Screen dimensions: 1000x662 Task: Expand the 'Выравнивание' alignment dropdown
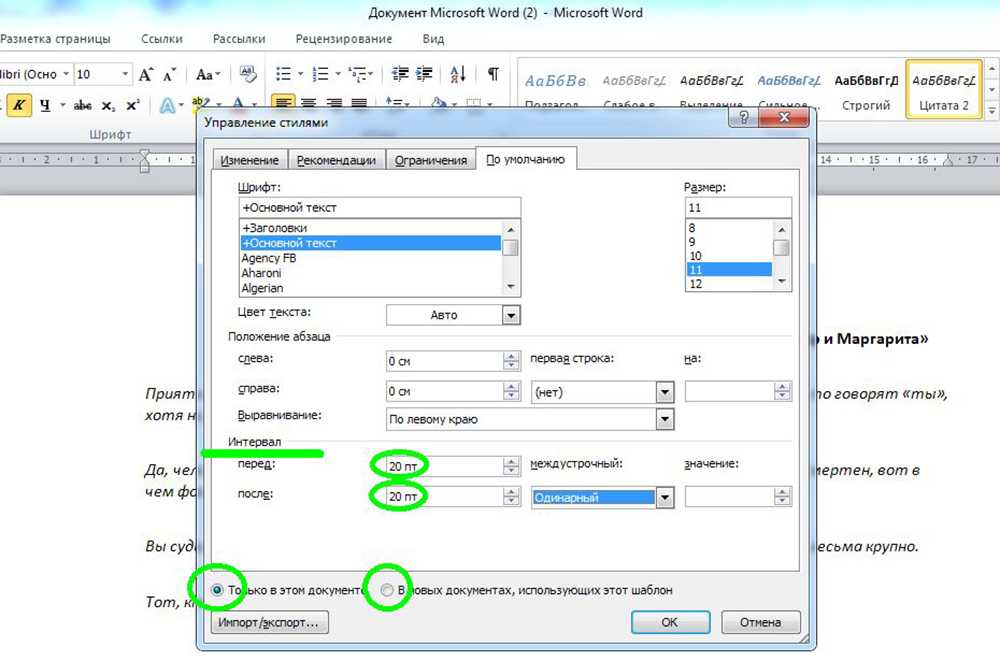coord(663,419)
